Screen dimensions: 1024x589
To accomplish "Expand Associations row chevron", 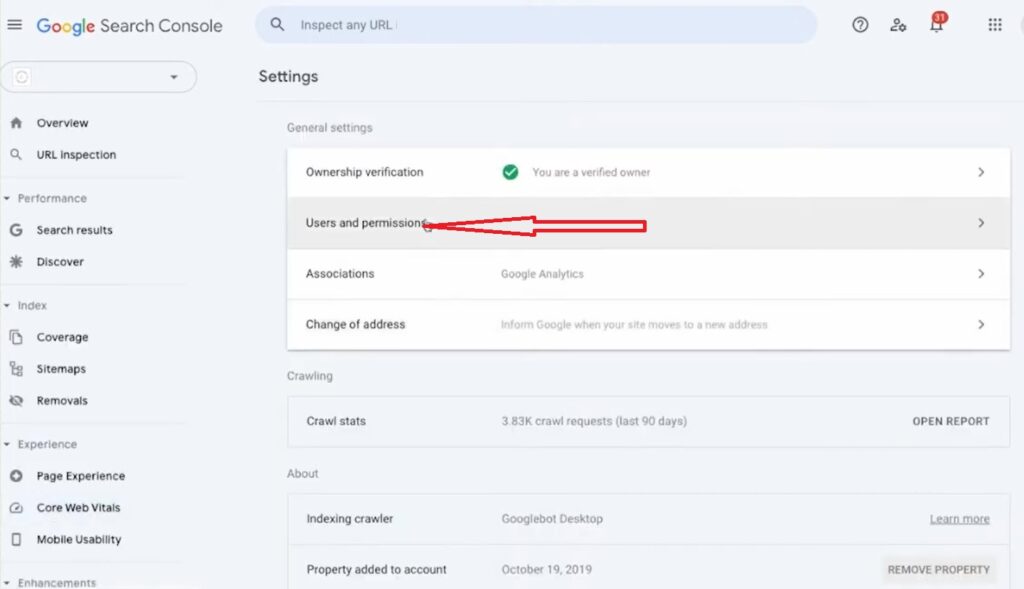I will click(x=981, y=274).
